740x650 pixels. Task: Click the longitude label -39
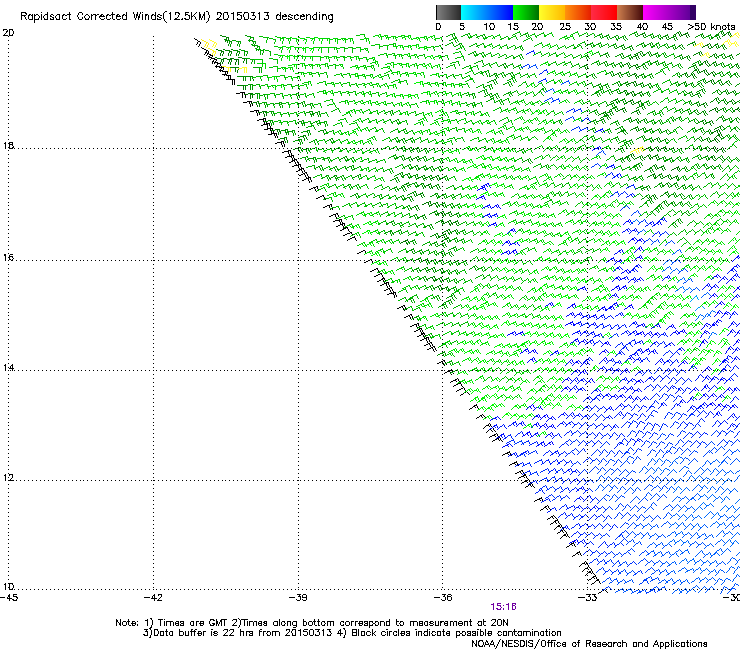pos(298,598)
